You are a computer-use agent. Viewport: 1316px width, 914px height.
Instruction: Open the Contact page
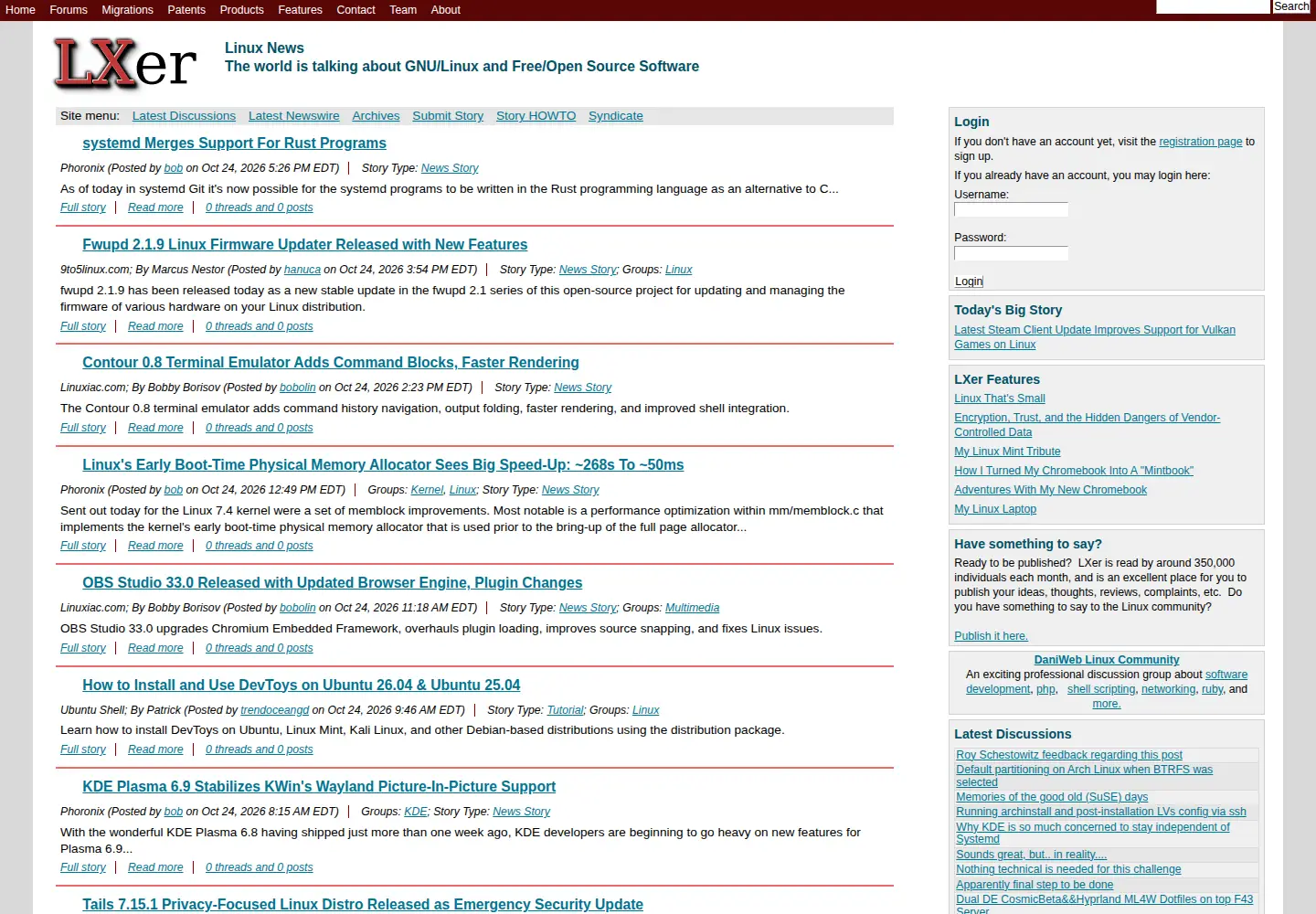(x=356, y=10)
